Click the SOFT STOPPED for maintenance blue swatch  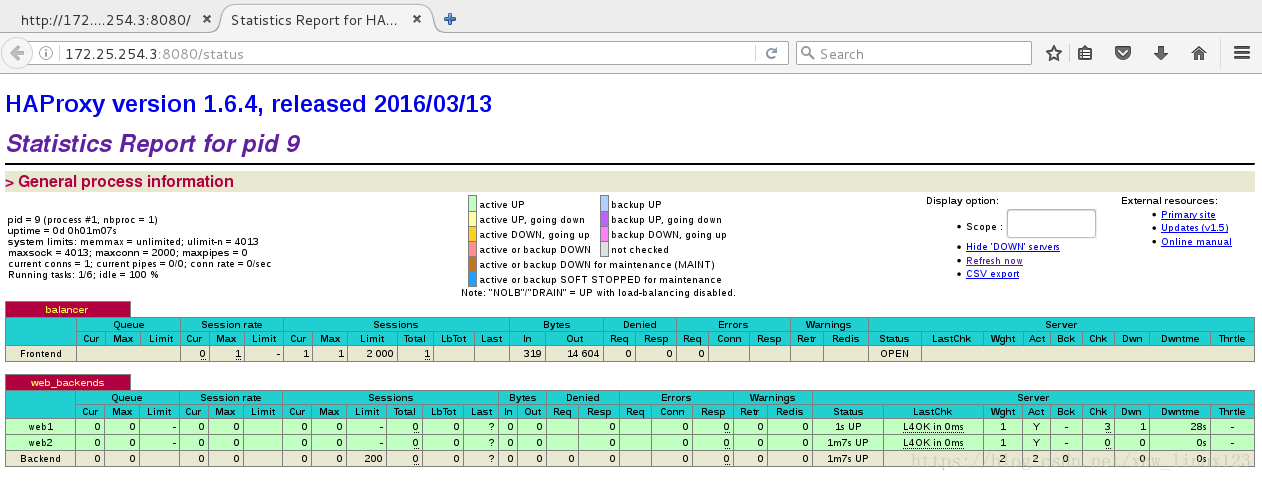pos(473,279)
